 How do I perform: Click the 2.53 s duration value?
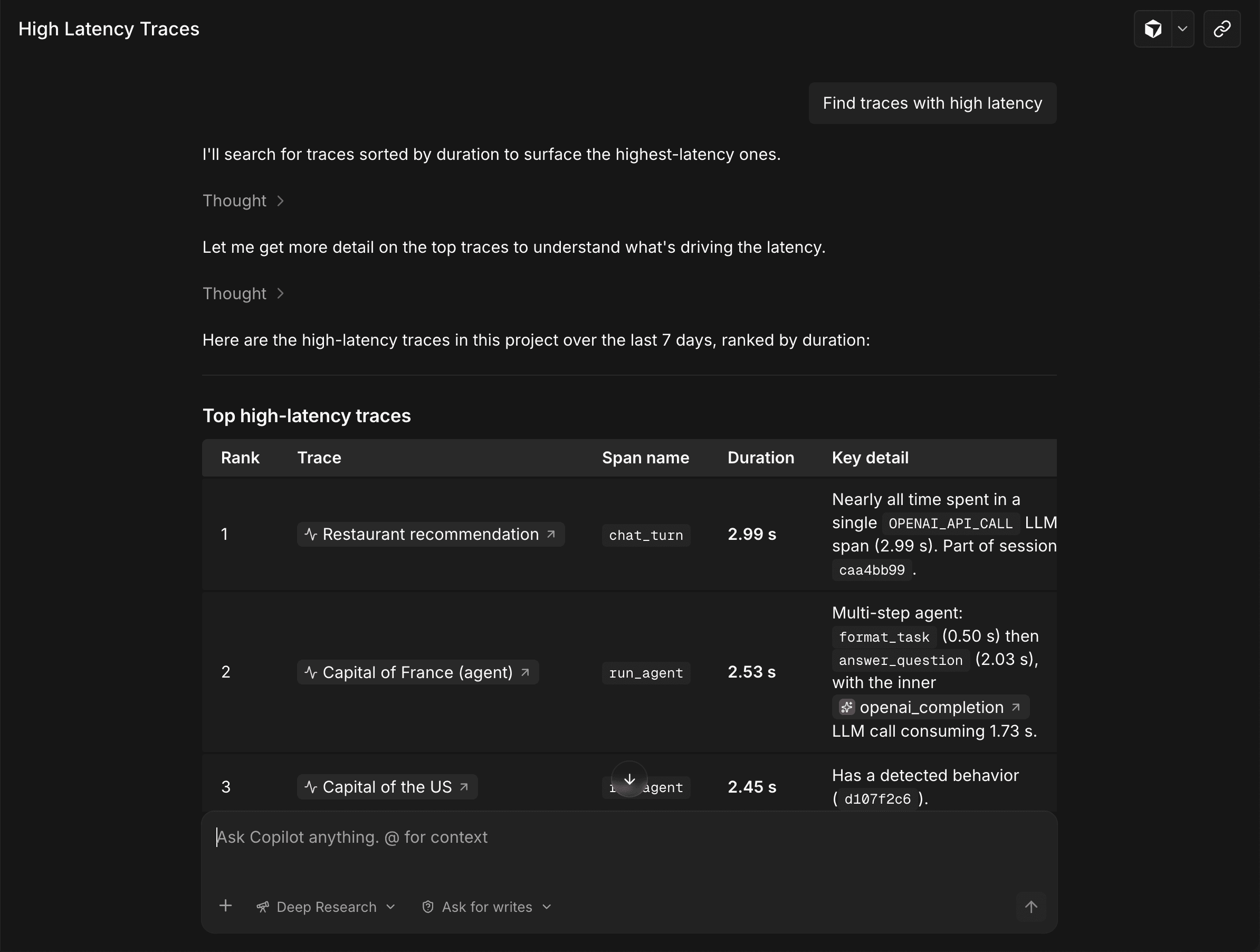(752, 672)
